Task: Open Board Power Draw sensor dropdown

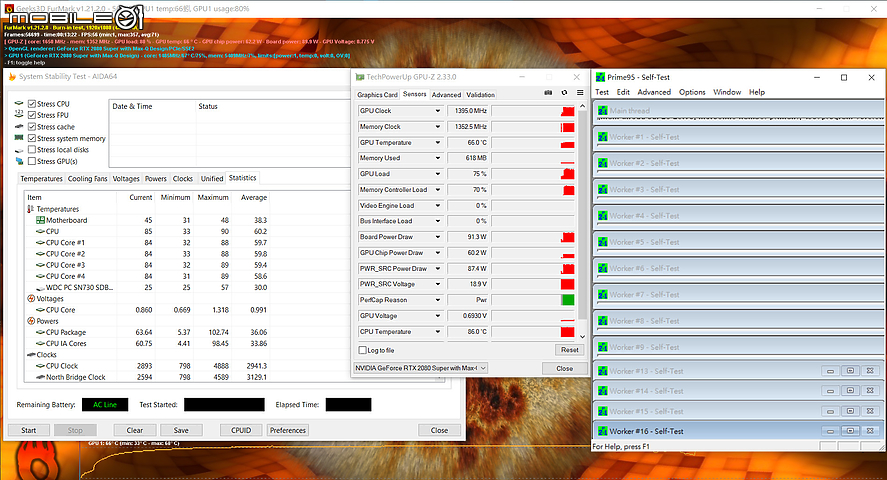Action: [x=437, y=237]
